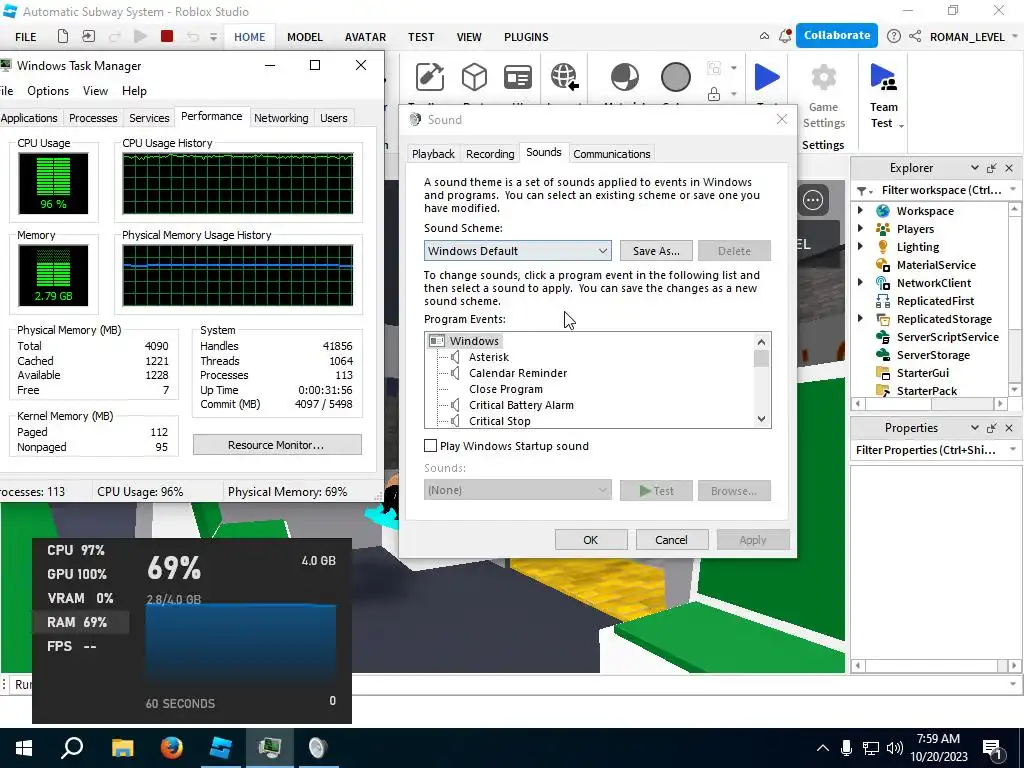The width and height of the screenshot is (1024, 768).
Task: Open the Networking tab in Task Manager
Action: (x=281, y=118)
